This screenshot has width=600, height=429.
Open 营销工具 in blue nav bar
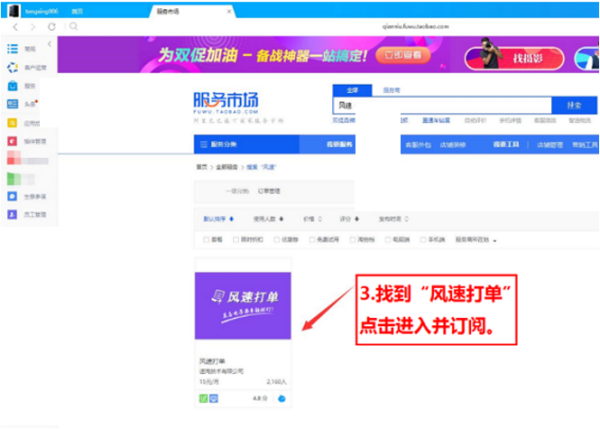point(585,145)
